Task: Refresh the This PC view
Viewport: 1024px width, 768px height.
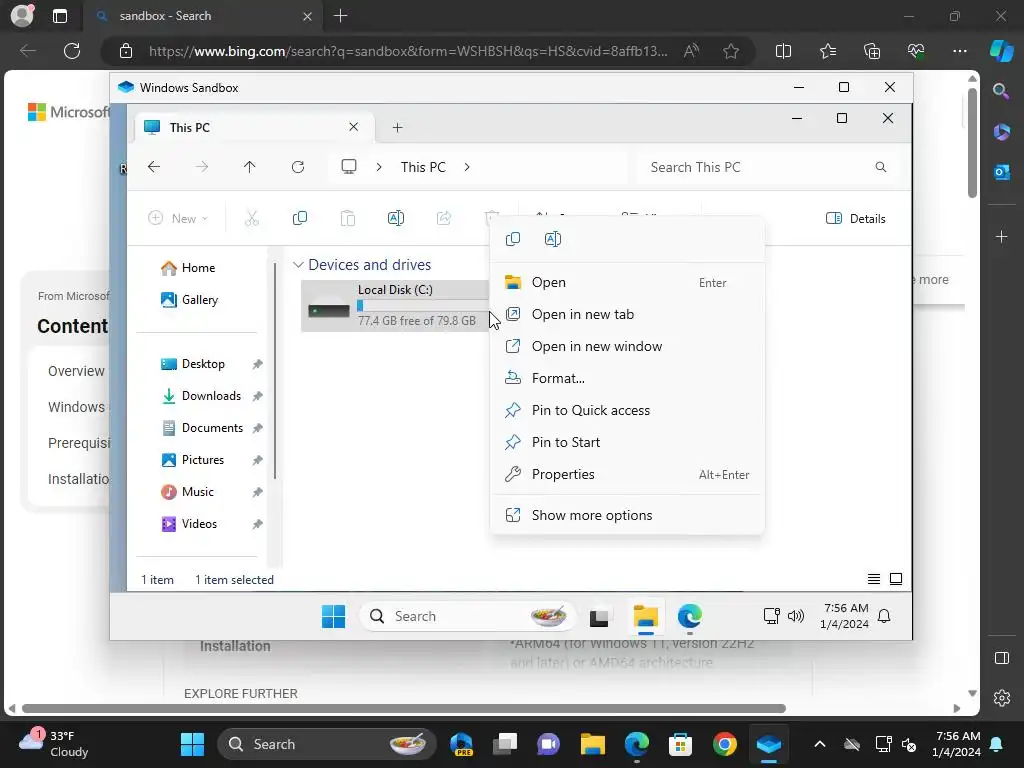Action: [298, 167]
